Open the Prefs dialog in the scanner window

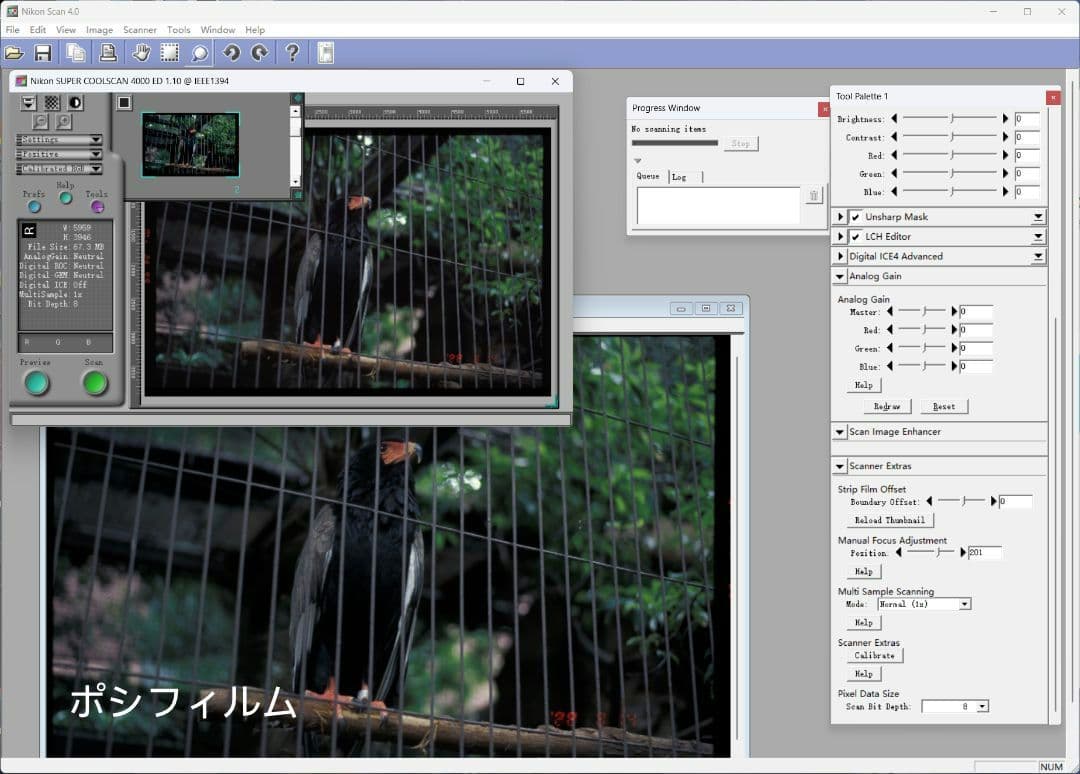33,207
